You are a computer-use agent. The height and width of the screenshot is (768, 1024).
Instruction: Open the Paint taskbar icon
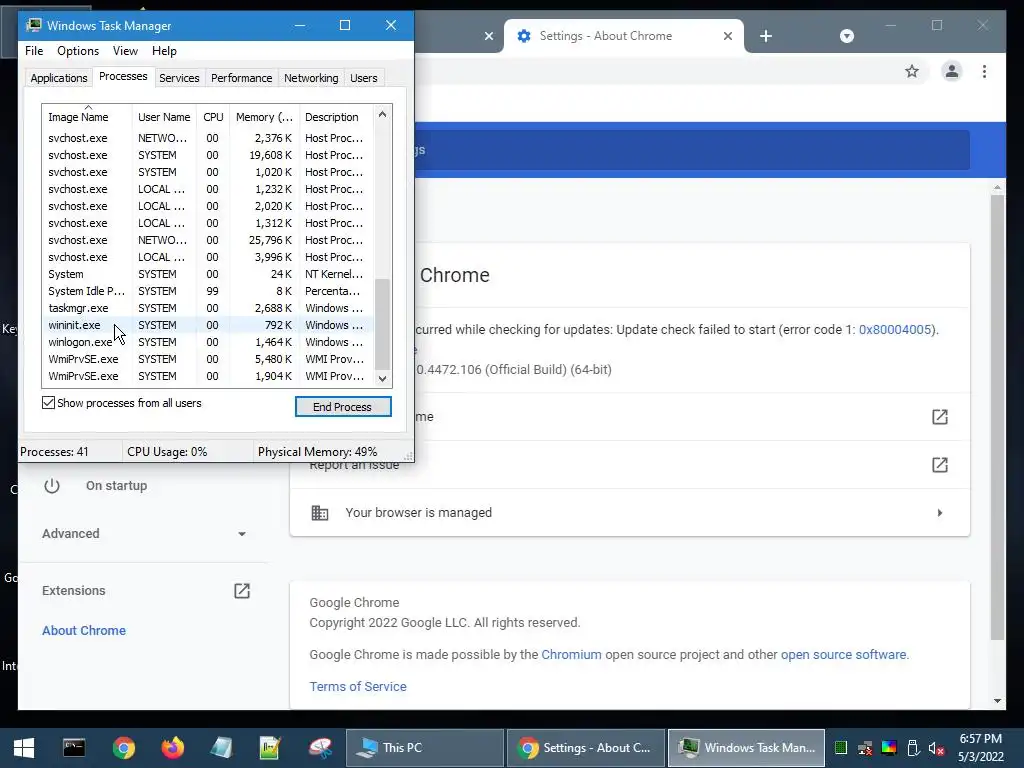[320, 748]
